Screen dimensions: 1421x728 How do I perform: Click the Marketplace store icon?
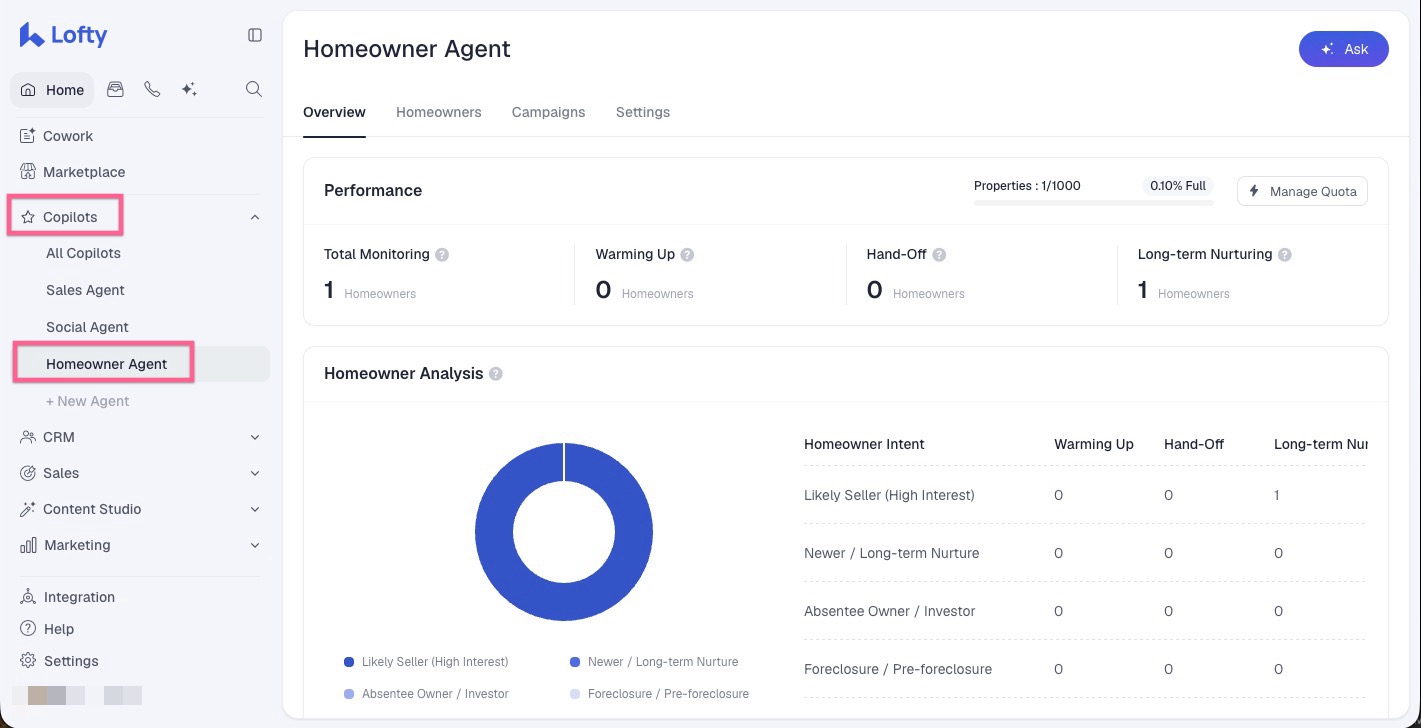28,172
